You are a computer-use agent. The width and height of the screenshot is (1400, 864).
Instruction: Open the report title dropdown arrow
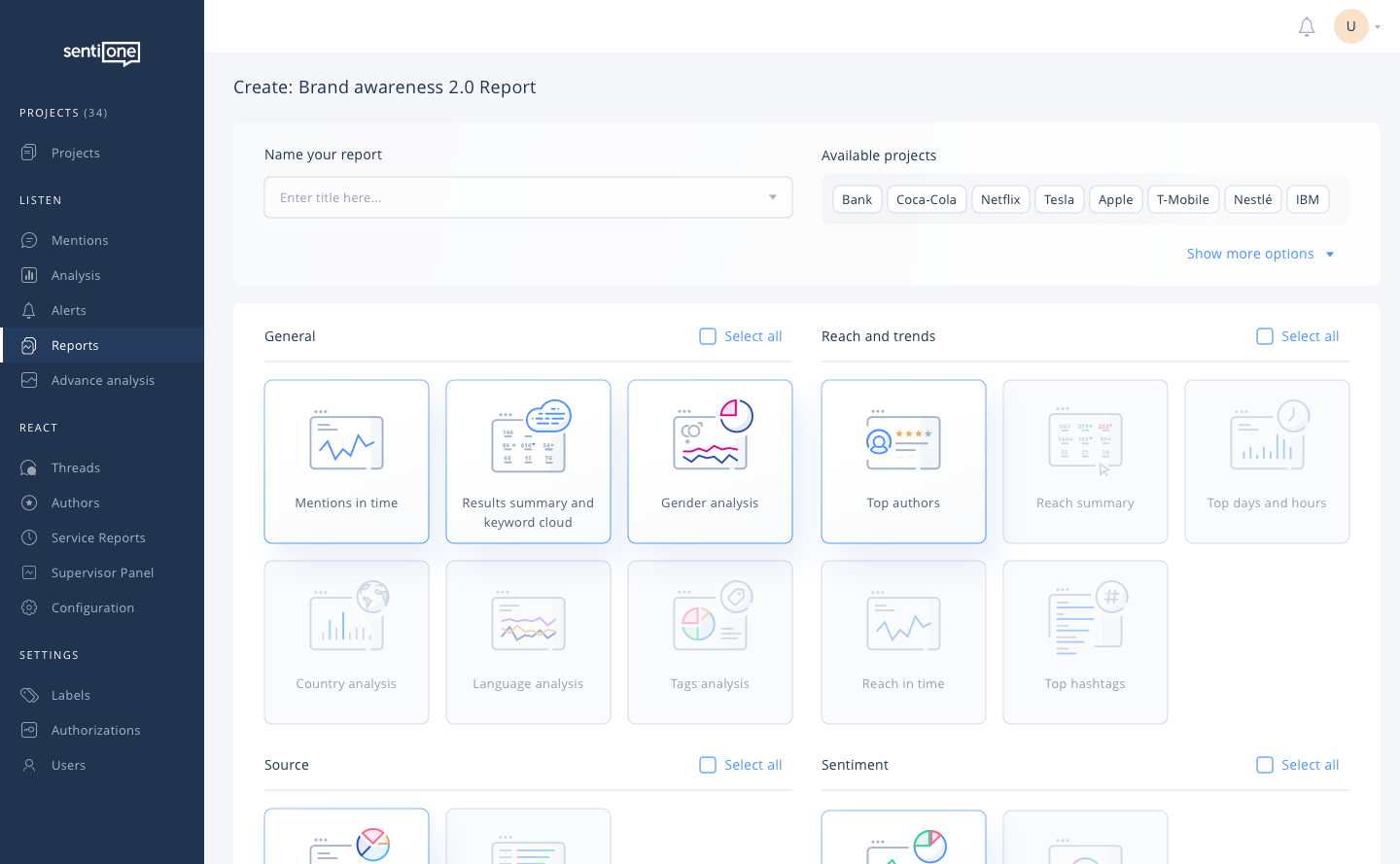pos(773,197)
